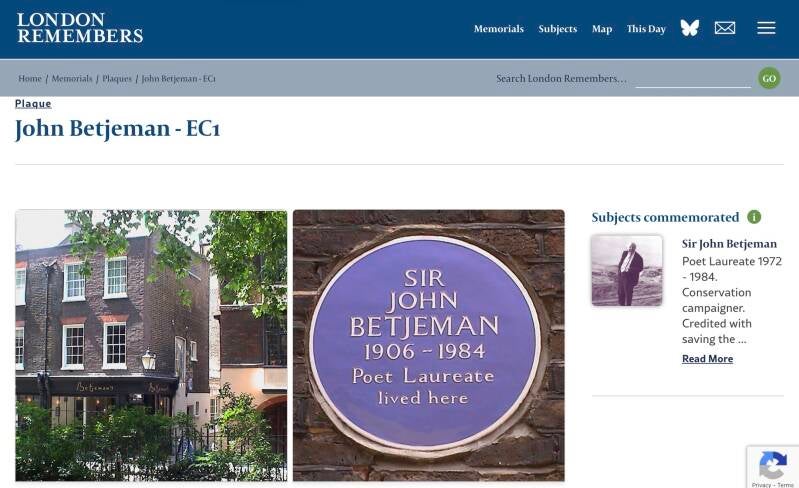Click the Search London Remembers input field

pyautogui.click(x=693, y=78)
